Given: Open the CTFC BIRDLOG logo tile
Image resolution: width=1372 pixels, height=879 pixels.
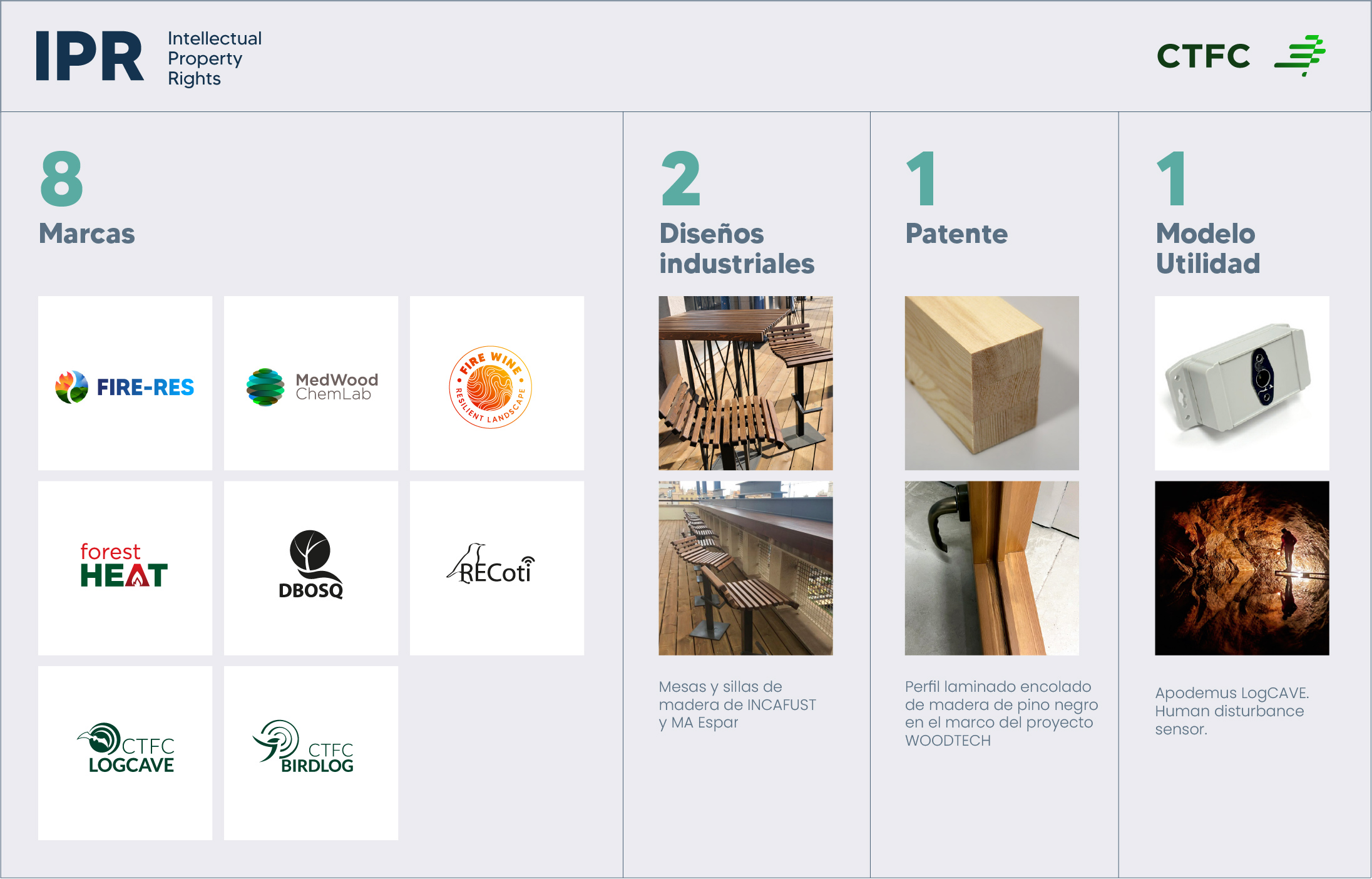Looking at the screenshot, I should coord(304,748).
